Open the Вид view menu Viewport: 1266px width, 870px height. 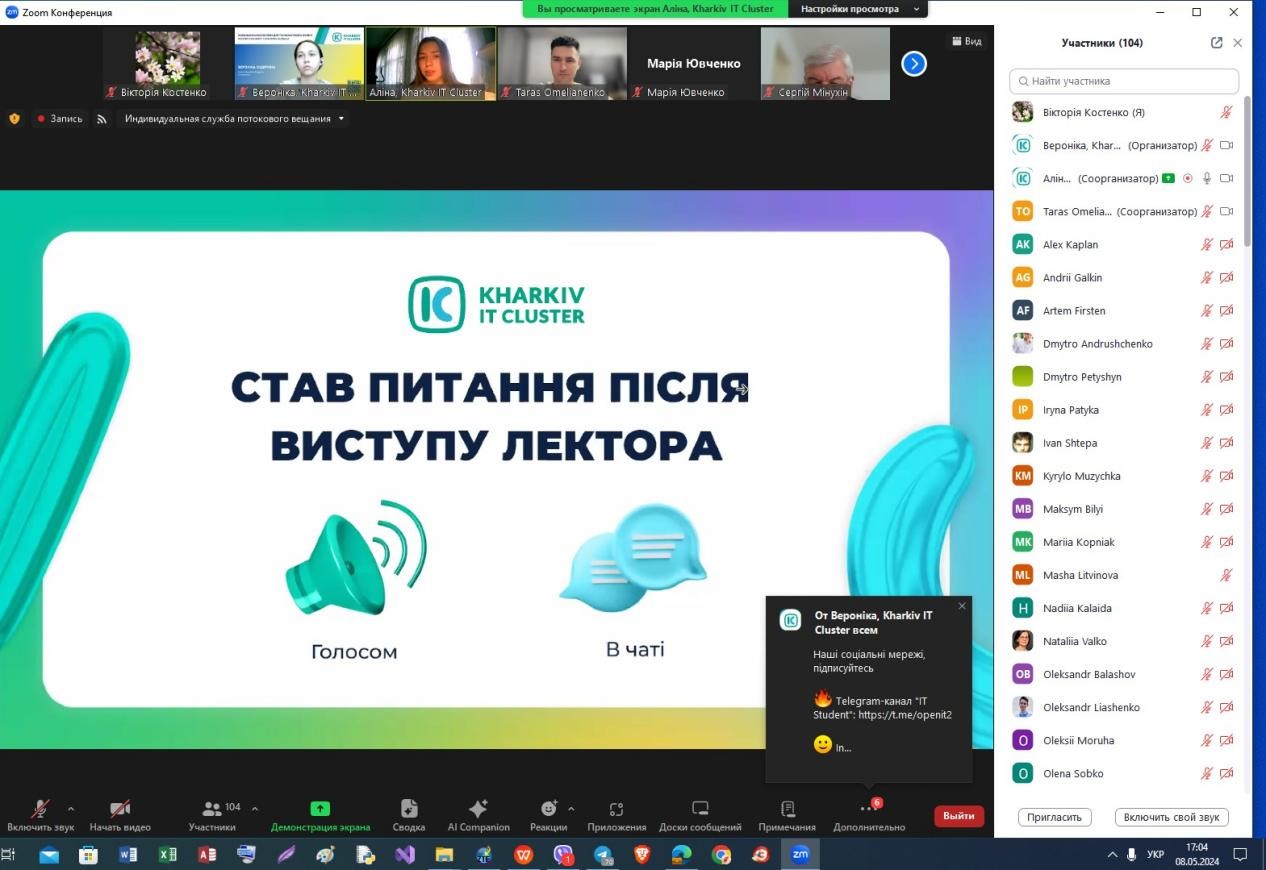[966, 41]
